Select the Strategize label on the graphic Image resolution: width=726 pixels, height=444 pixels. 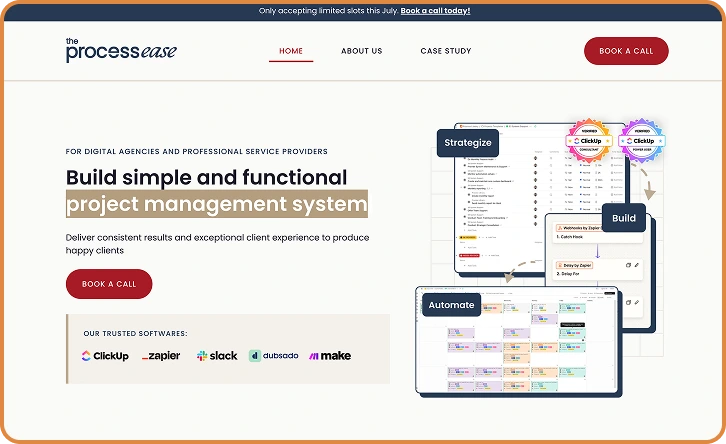pos(467,143)
